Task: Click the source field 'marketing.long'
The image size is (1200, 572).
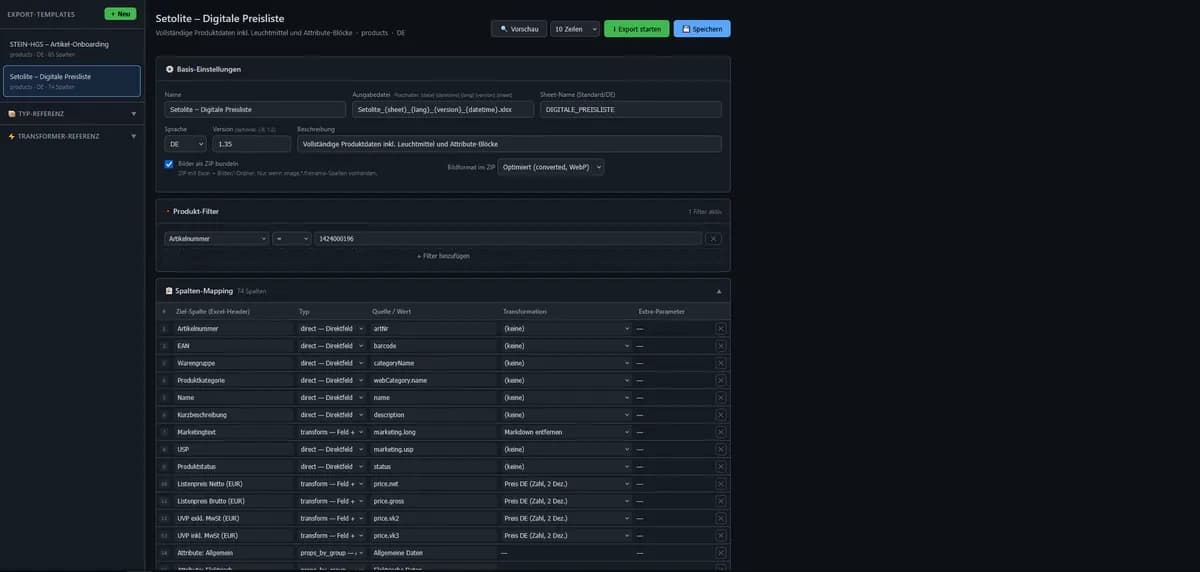Action: coord(433,432)
